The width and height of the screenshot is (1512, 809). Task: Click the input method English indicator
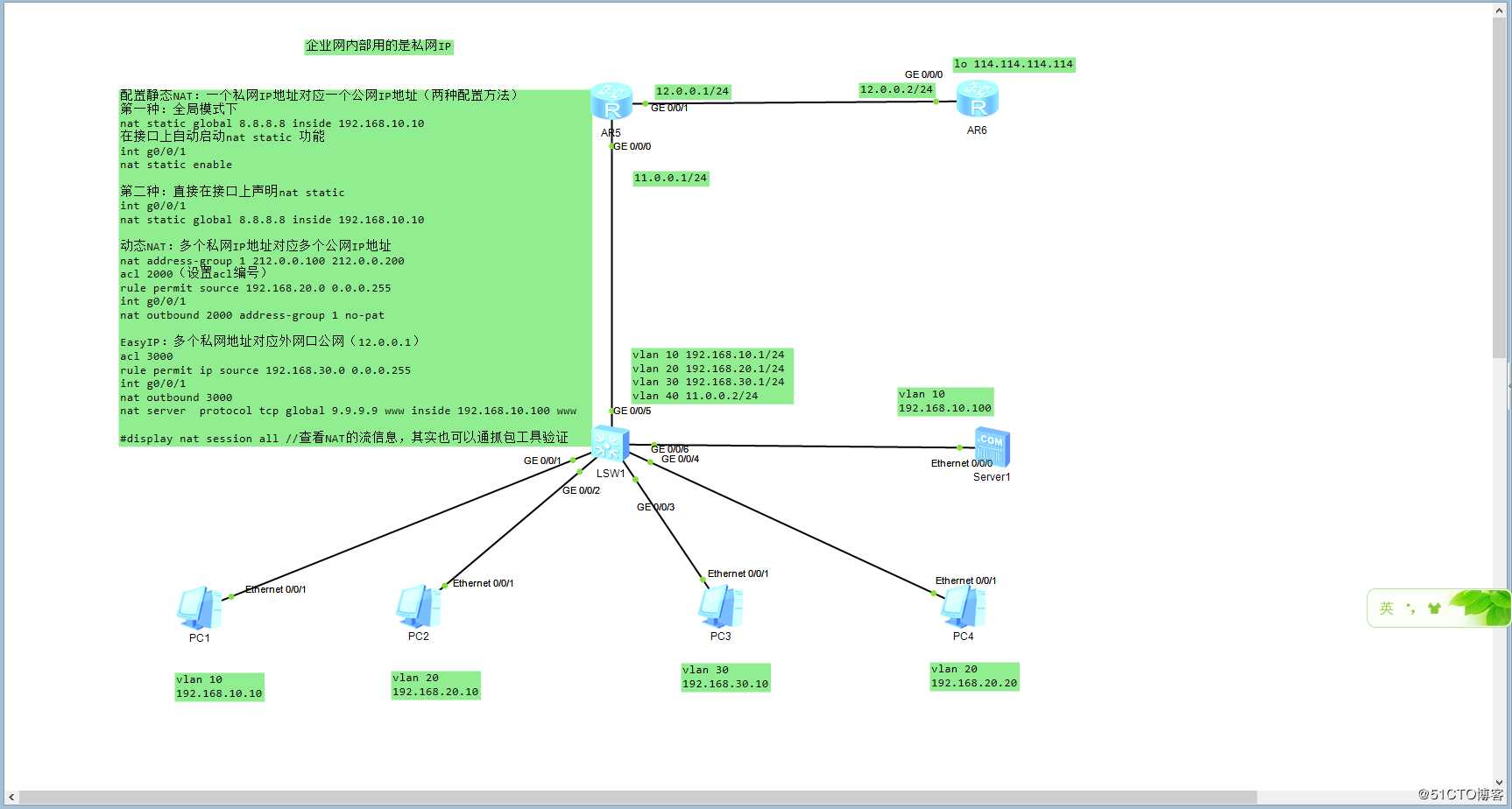click(x=1387, y=608)
